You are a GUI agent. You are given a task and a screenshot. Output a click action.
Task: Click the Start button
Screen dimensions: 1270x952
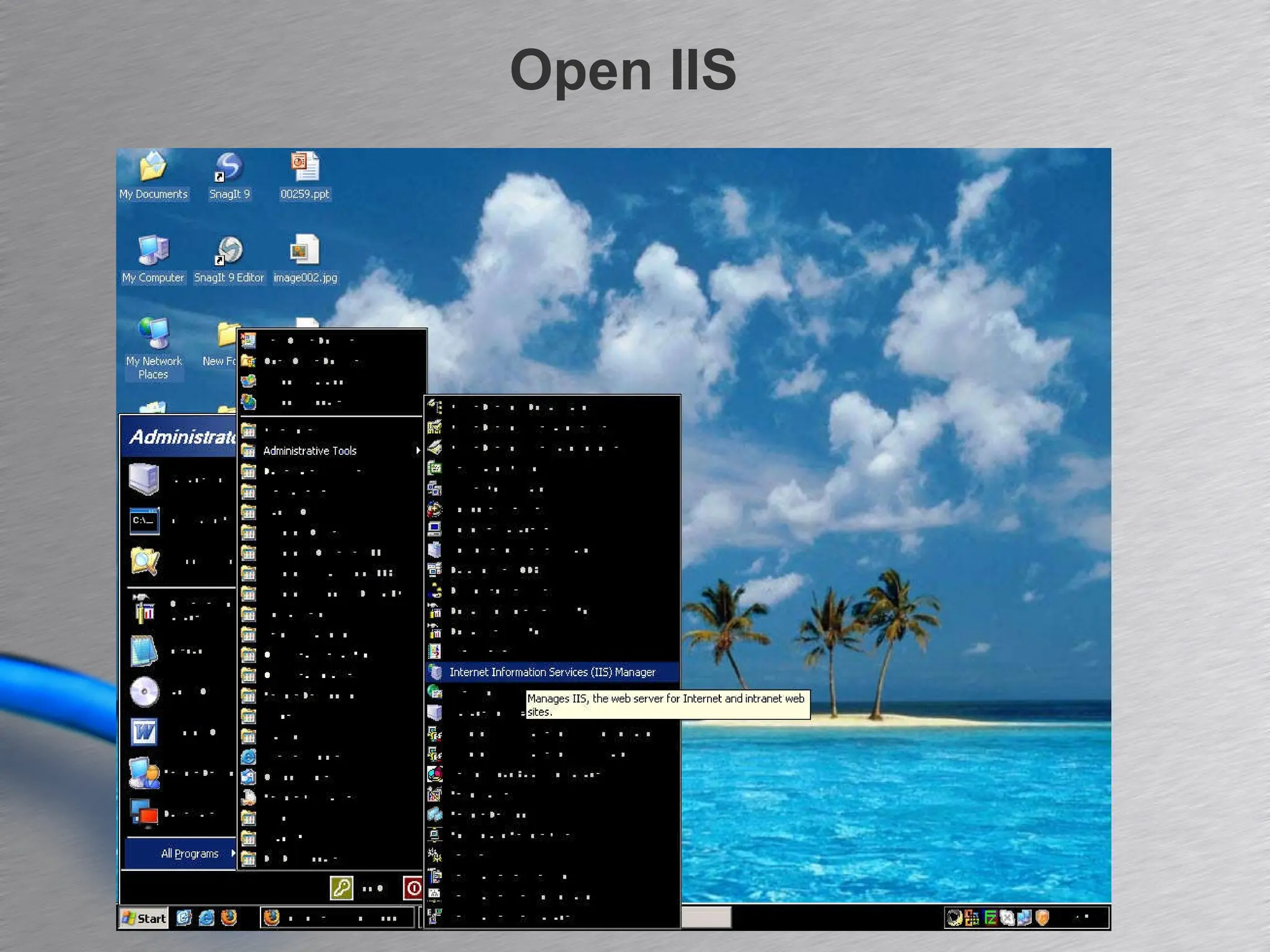[144, 918]
